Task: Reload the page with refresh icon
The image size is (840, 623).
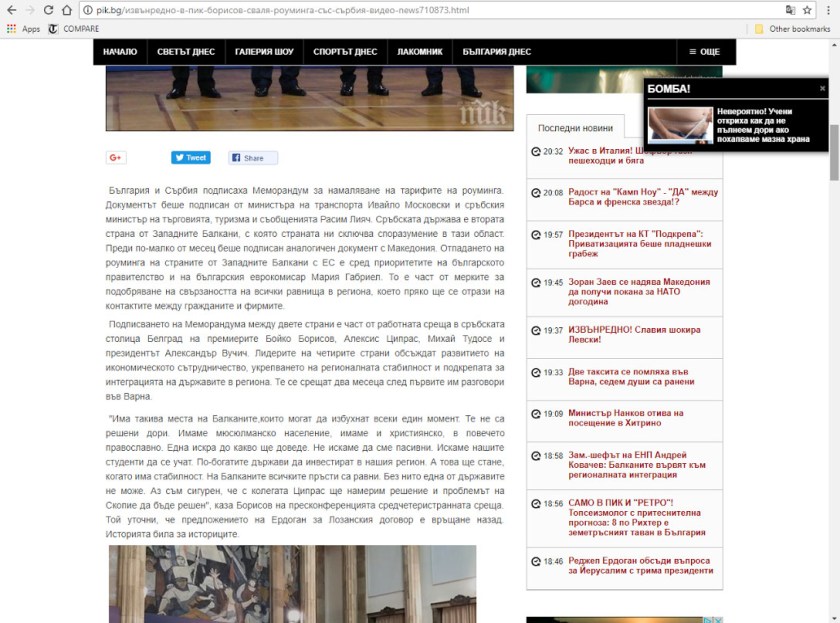Action: click(54, 10)
